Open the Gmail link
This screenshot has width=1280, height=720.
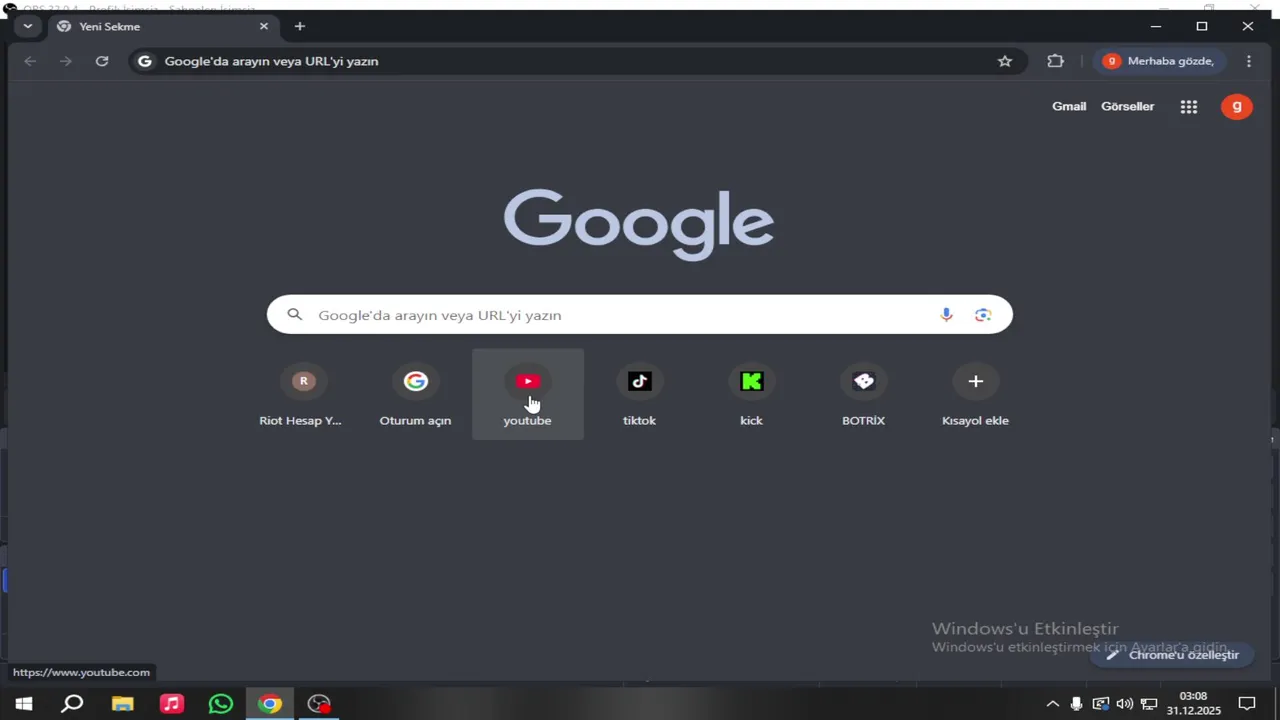(x=1069, y=106)
